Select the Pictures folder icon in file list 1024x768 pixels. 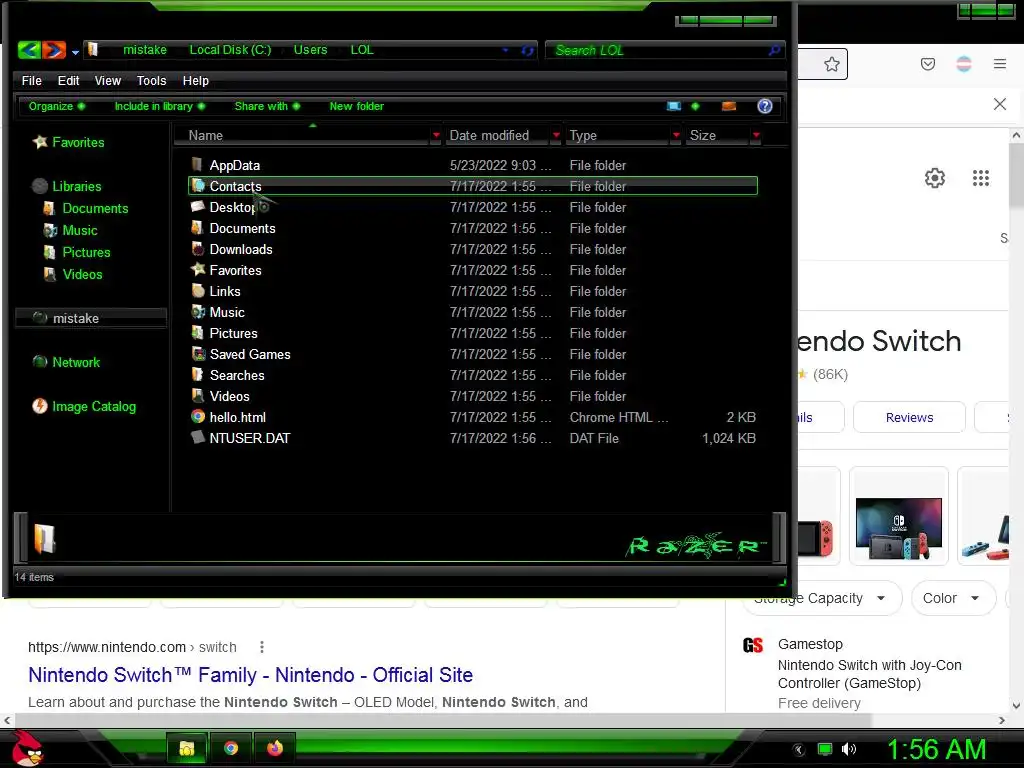[x=197, y=332]
